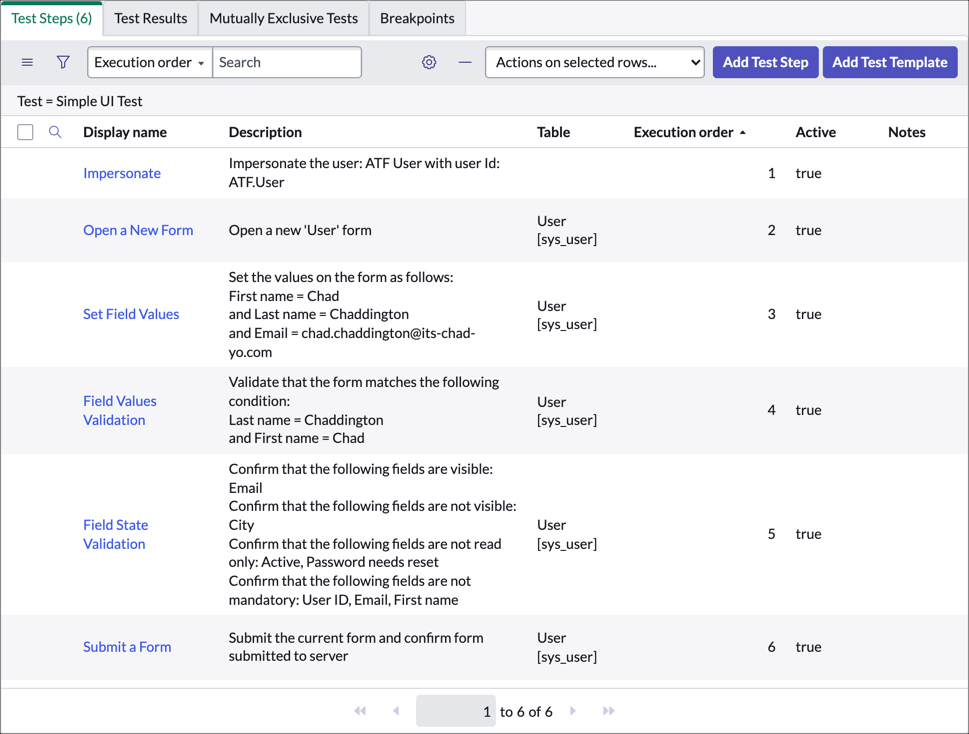The image size is (969, 734).
Task: Click the Add Test Step button
Action: pos(765,62)
